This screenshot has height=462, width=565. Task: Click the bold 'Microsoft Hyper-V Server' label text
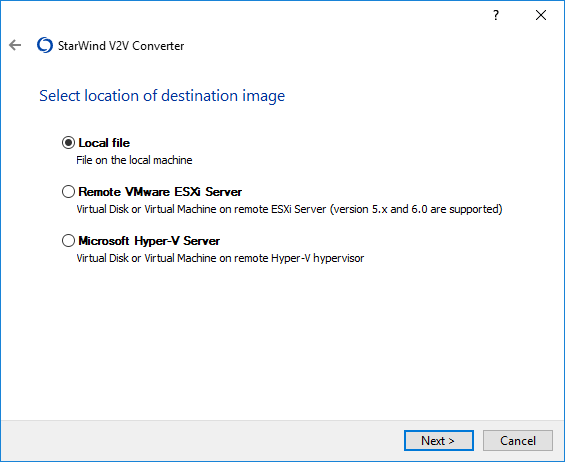pos(149,241)
